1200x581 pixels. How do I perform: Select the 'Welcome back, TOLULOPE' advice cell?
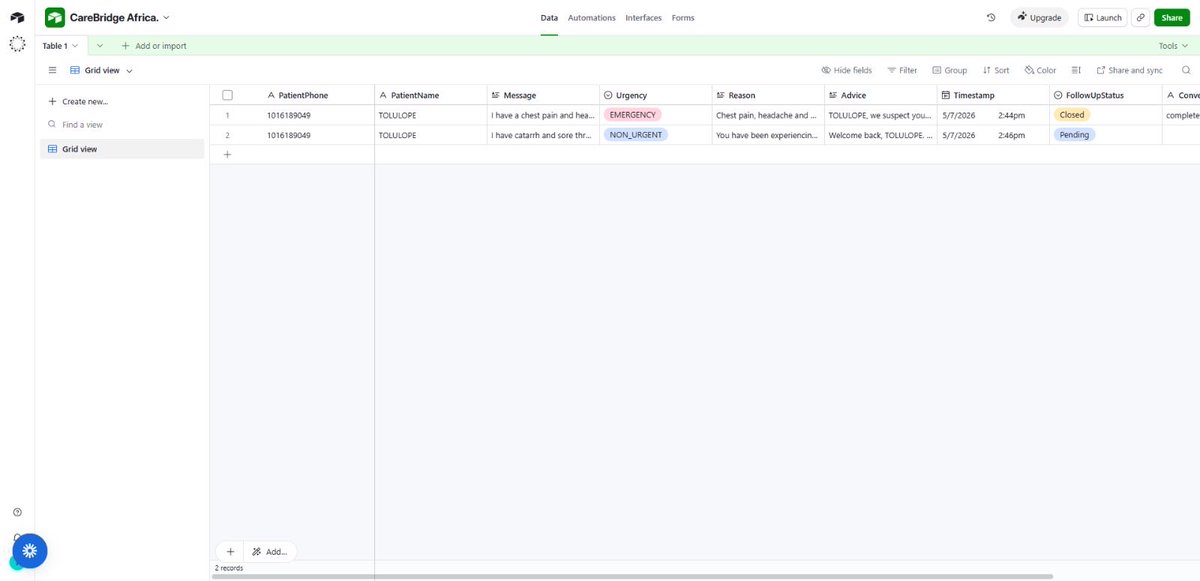pos(881,135)
